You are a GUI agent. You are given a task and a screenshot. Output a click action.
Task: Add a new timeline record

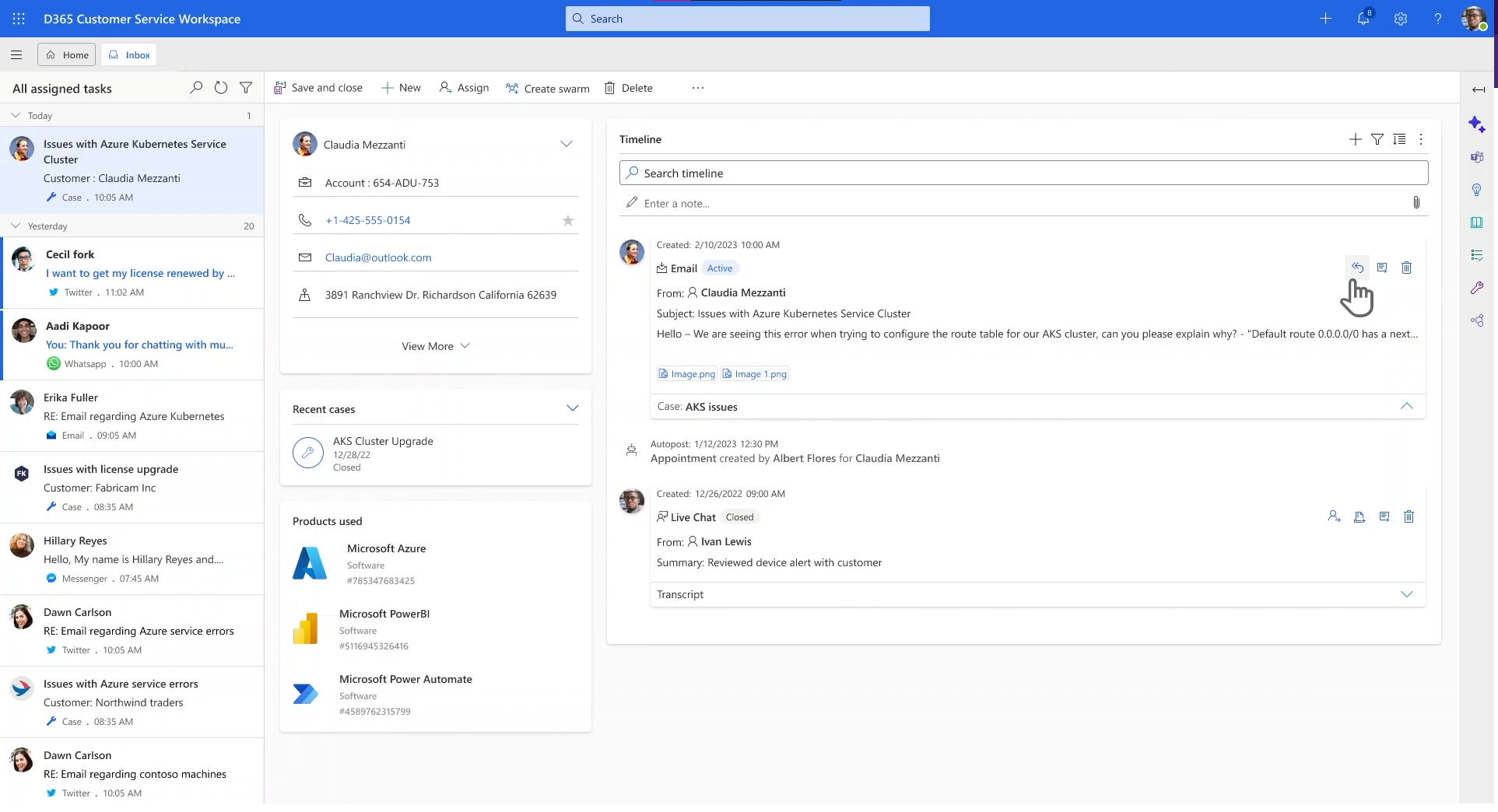pos(1356,139)
